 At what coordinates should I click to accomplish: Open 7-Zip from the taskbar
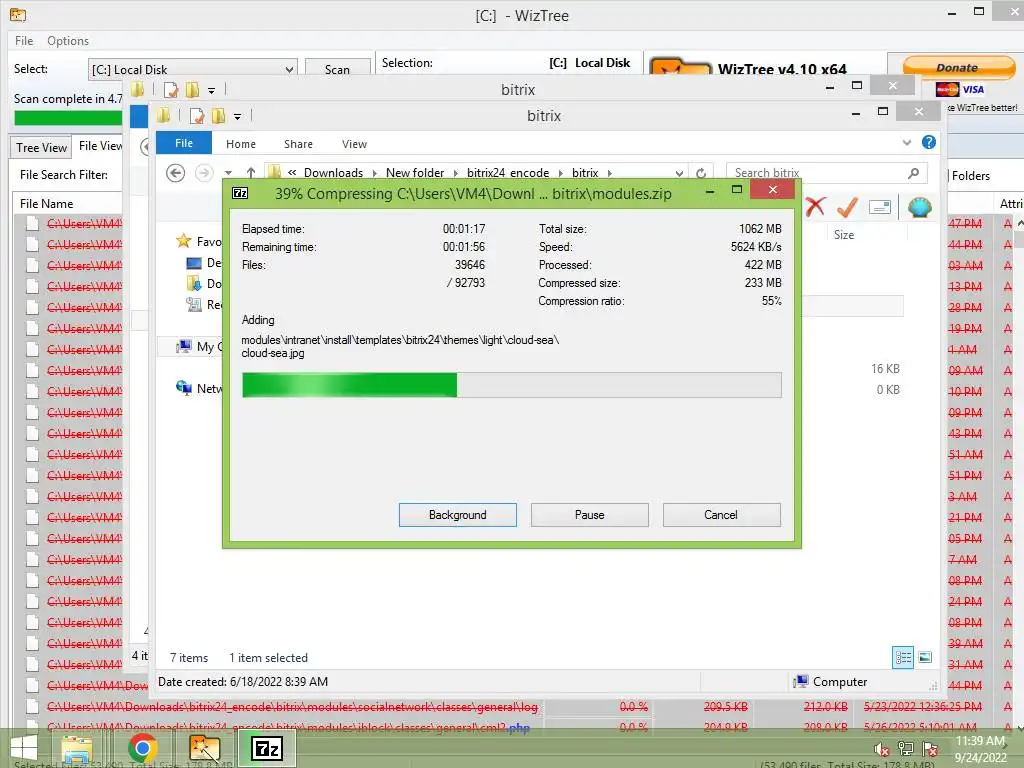tap(267, 748)
